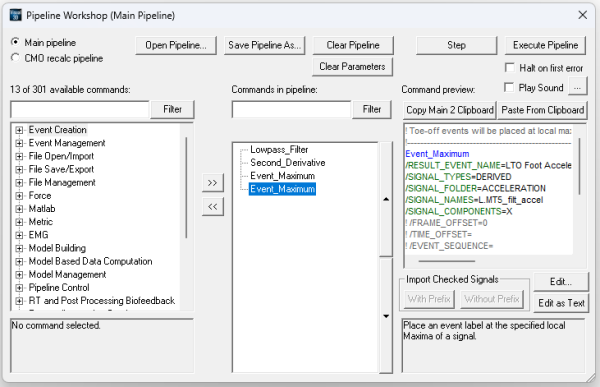Click Copy Main 2 Clipboard button

click(x=450, y=110)
